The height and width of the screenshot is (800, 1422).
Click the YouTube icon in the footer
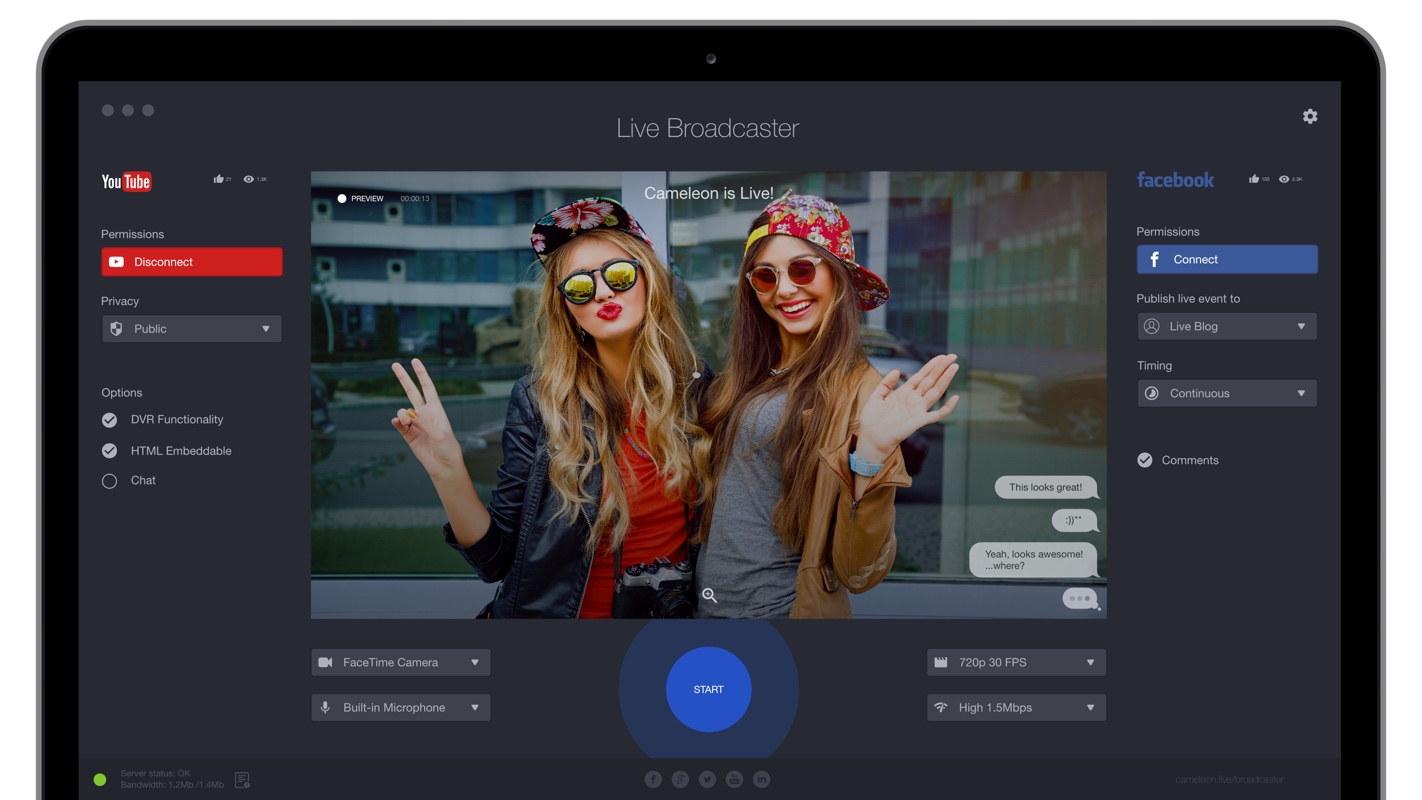point(734,778)
